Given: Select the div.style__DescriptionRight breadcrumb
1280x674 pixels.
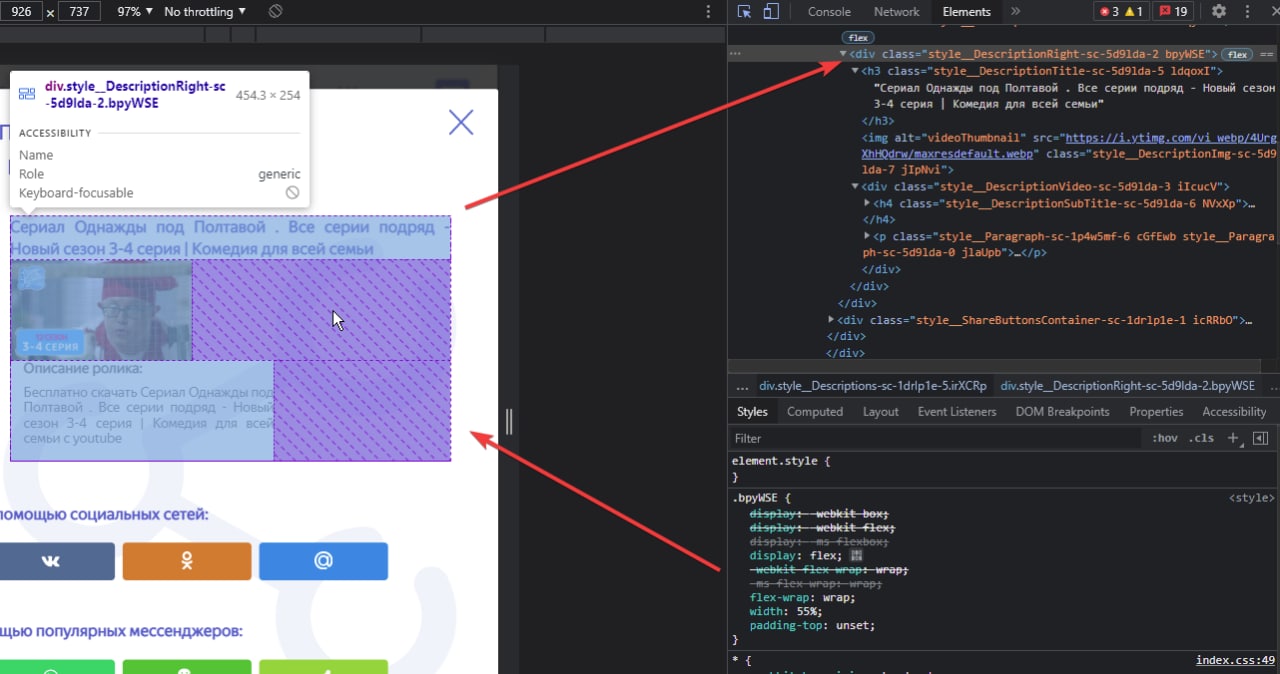Looking at the screenshot, I should click(x=1127, y=385).
